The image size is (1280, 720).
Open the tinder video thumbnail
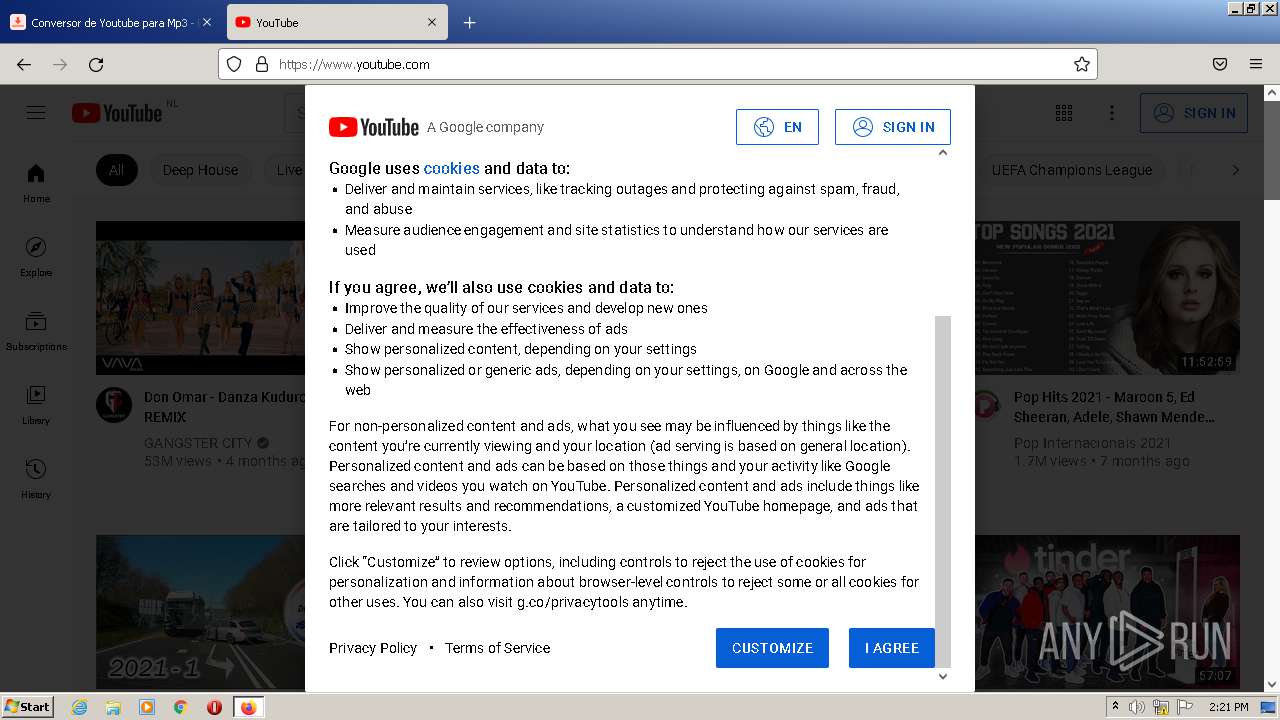point(1108,611)
